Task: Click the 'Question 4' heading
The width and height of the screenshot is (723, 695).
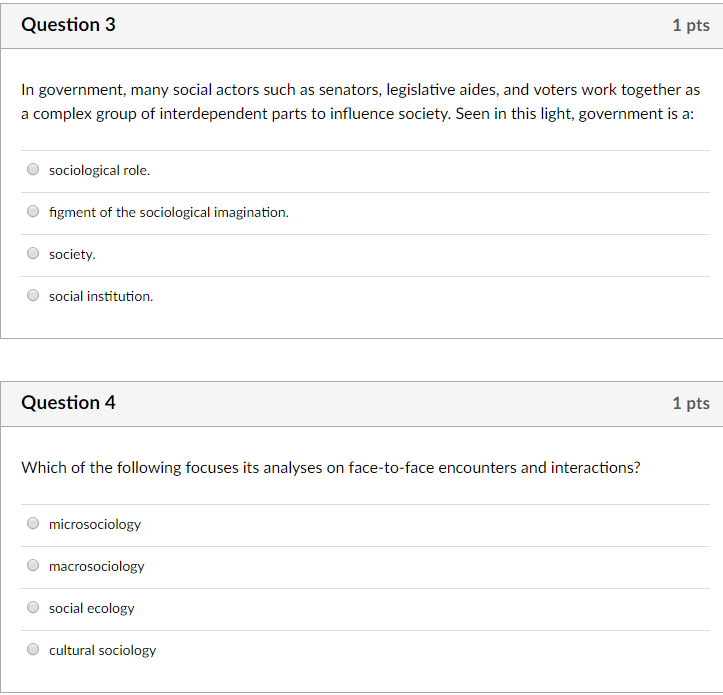Action: click(x=68, y=403)
